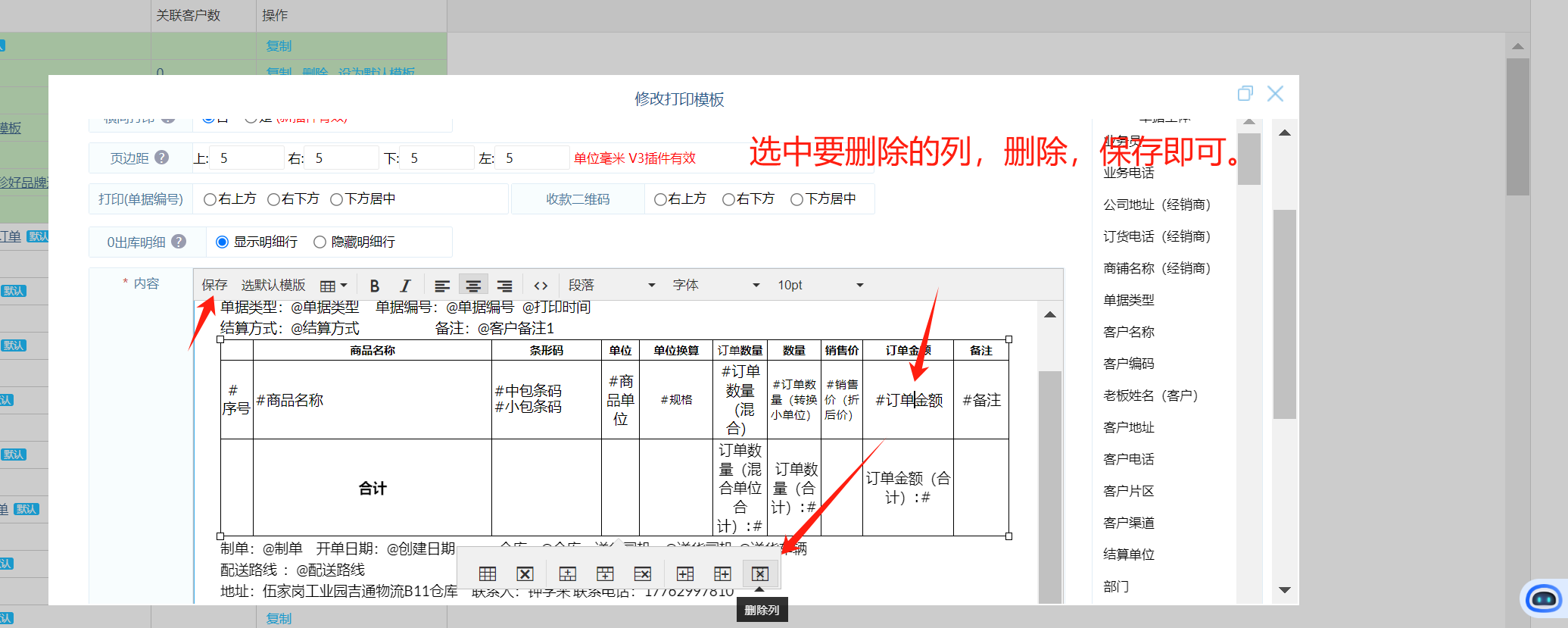Select 右上方 for 收款二维码
The image size is (1568, 628).
click(660, 199)
